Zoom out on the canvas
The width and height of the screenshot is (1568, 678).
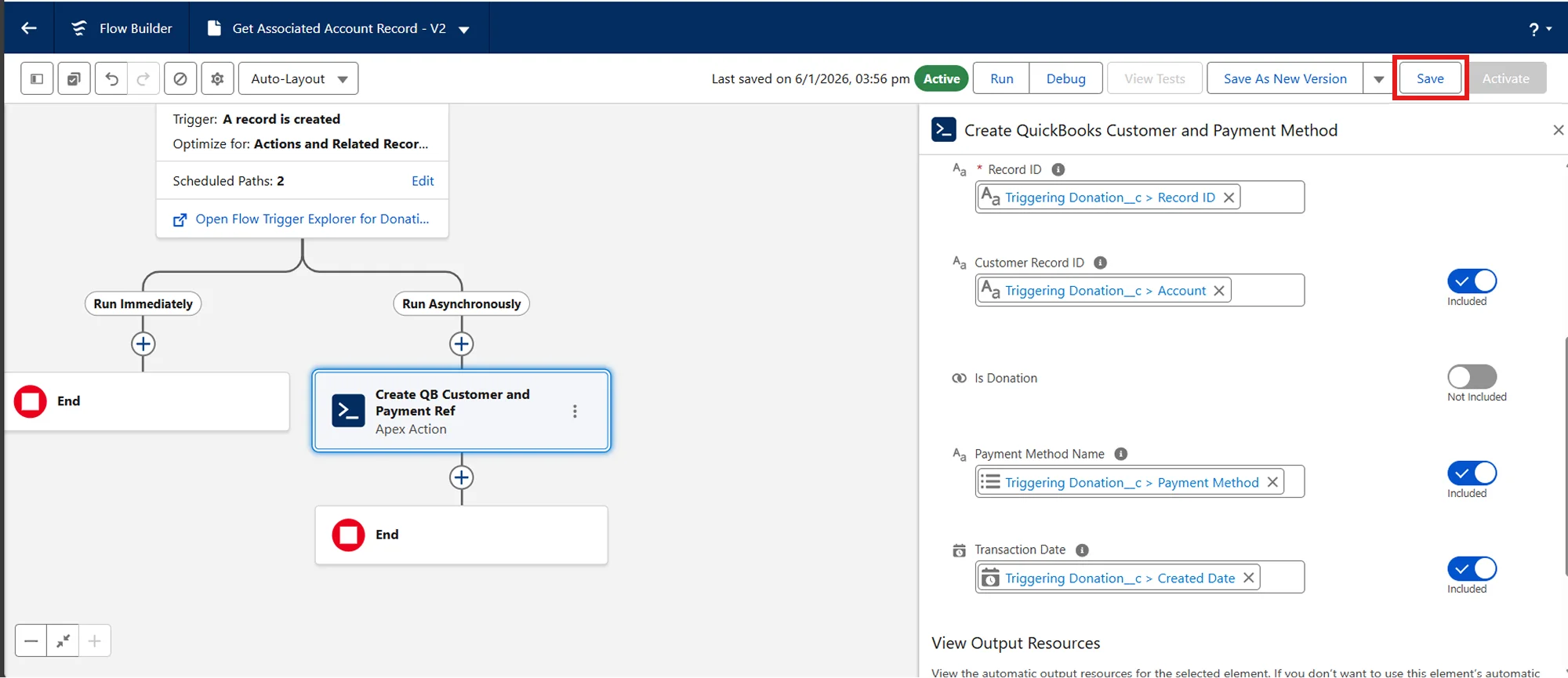tap(31, 641)
